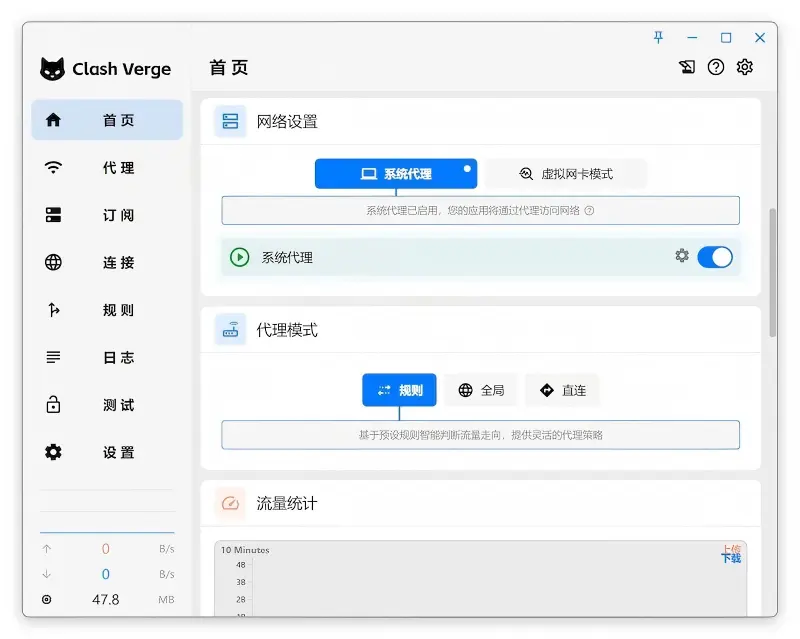800x639 pixels.
Task: Close the Clash Verge window
Action: coord(760,37)
